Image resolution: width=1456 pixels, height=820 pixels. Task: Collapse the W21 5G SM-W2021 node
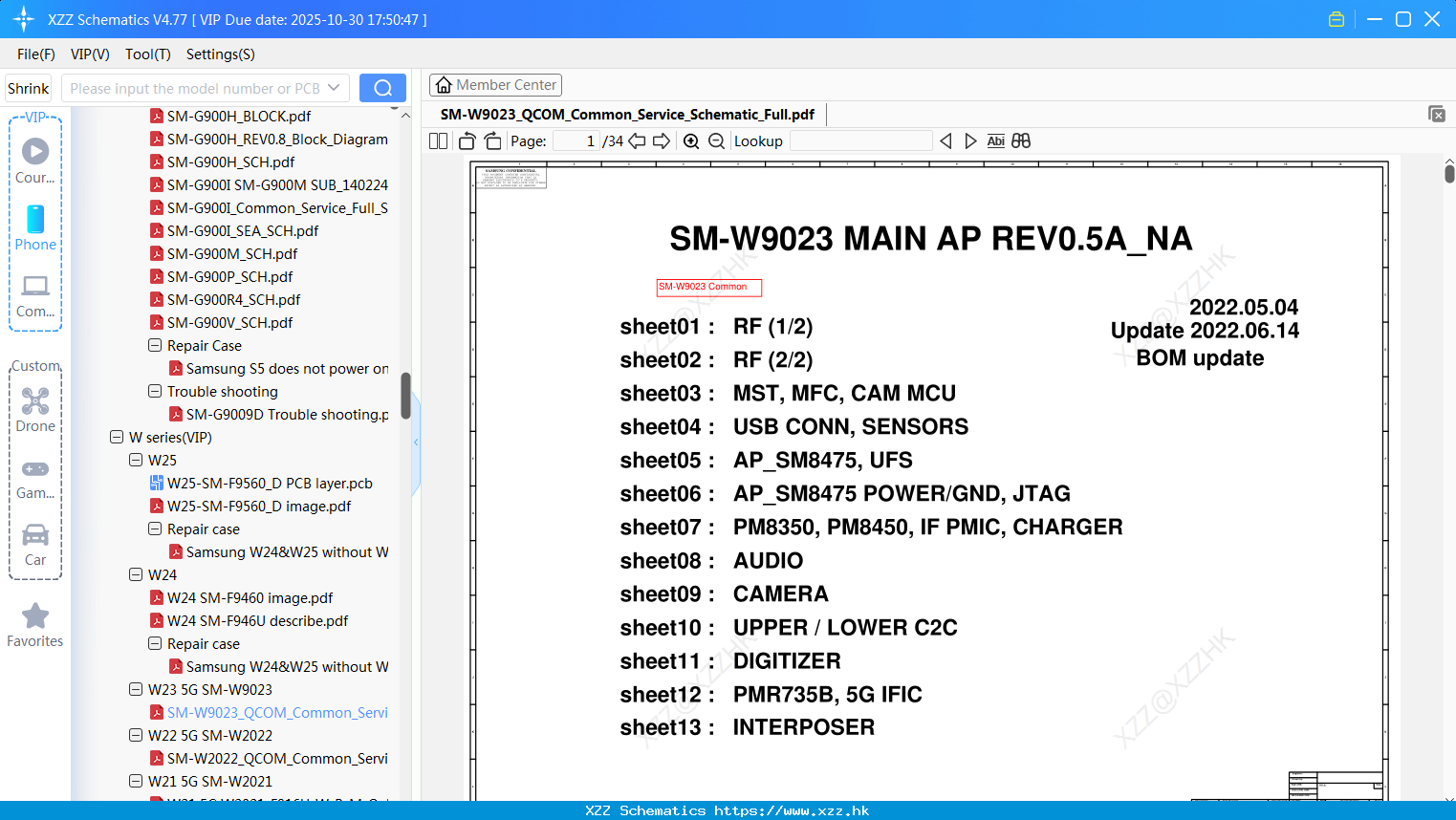pyautogui.click(x=136, y=782)
